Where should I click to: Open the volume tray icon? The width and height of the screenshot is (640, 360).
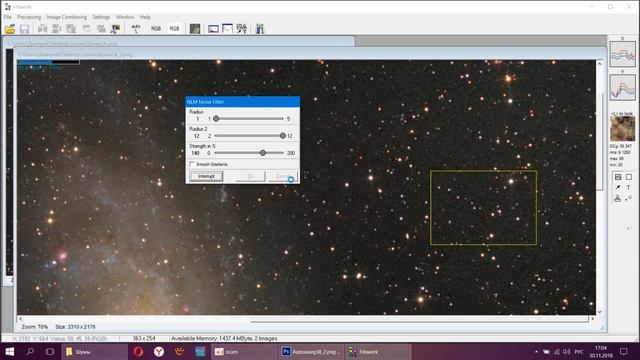567,351
